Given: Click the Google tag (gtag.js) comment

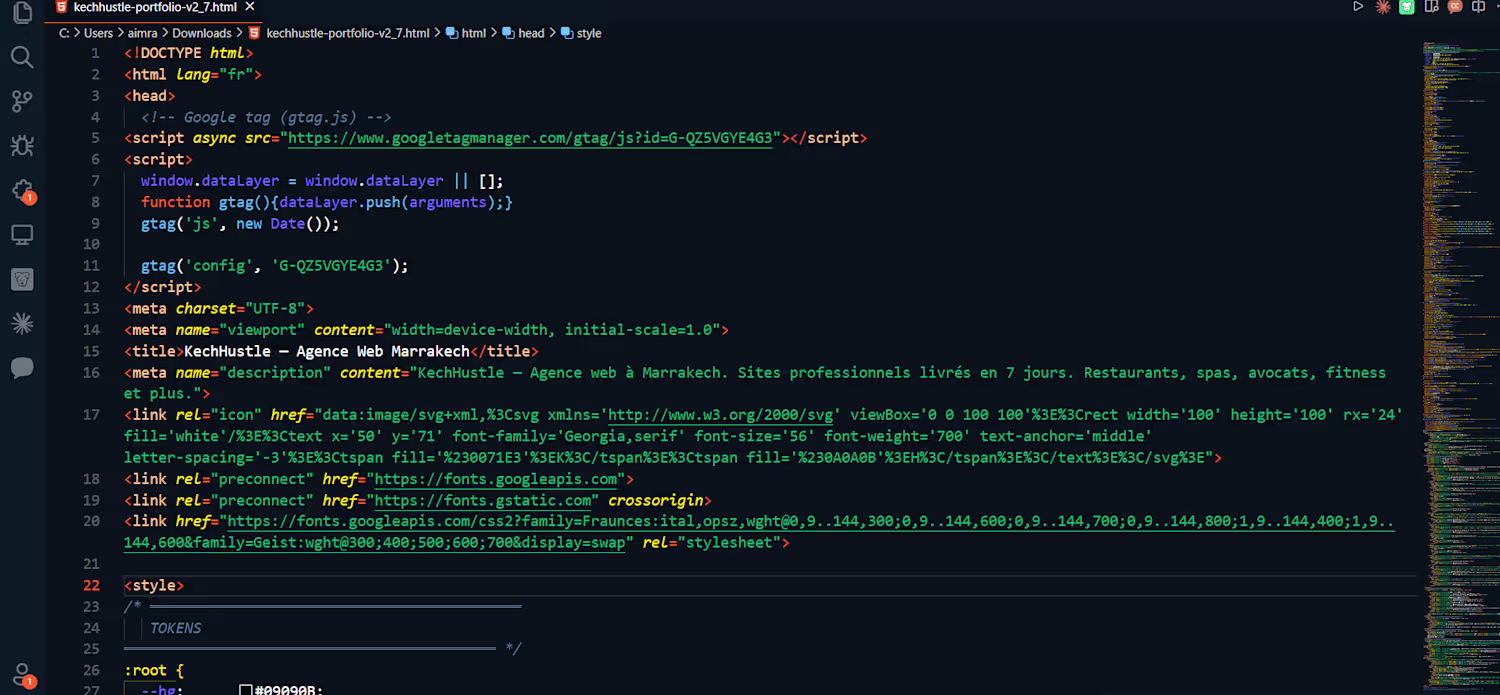Looking at the screenshot, I should 266,117.
